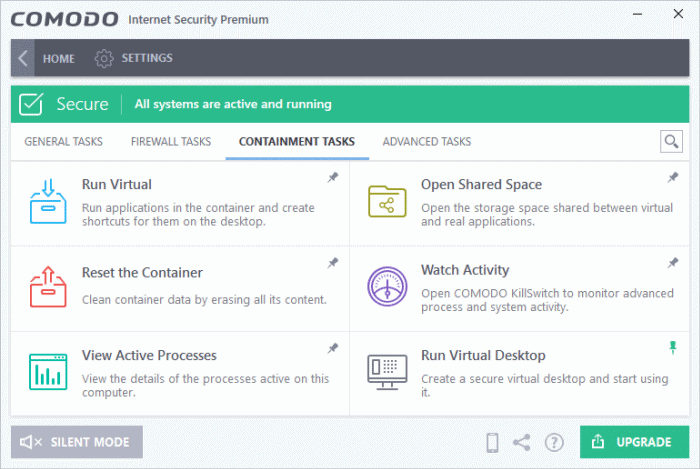Click 'Run applications in the container' description
Screen dimensions: 700x469
point(198,214)
